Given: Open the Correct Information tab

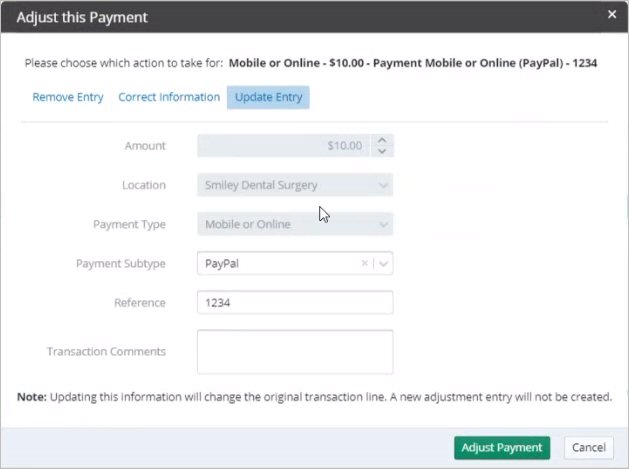Looking at the screenshot, I should (x=169, y=97).
